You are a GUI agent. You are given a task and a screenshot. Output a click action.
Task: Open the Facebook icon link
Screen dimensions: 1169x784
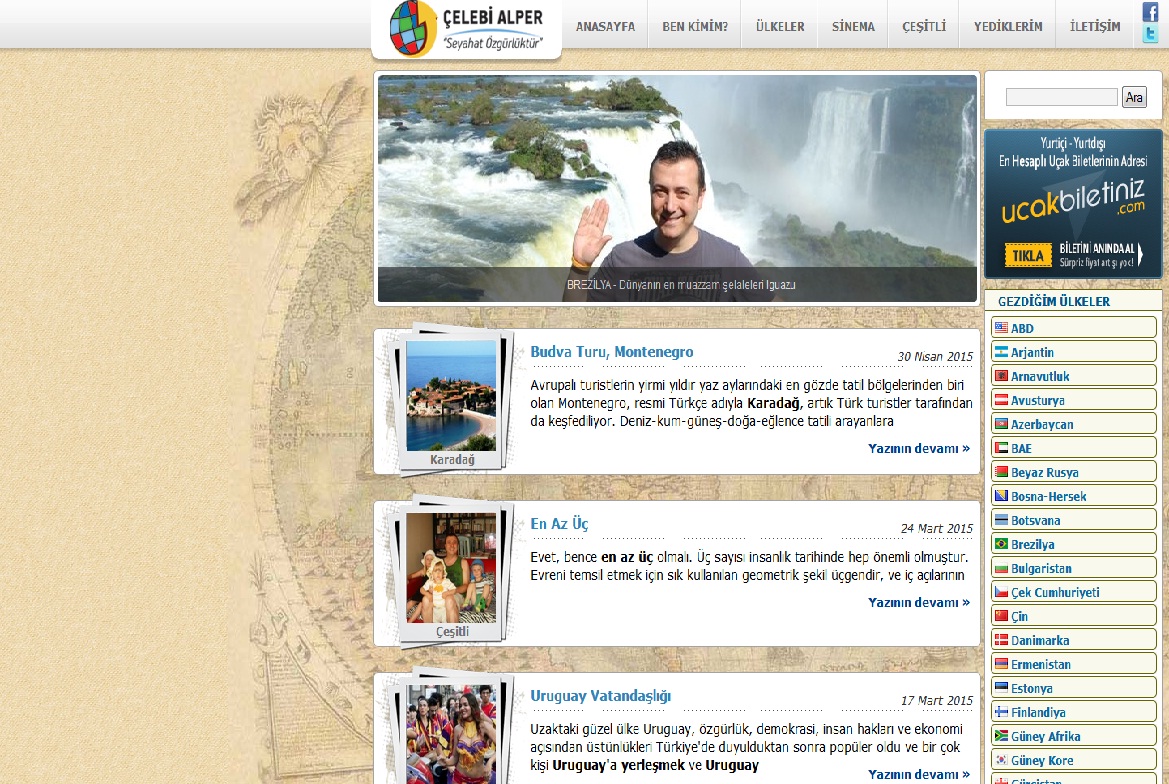point(1150,12)
